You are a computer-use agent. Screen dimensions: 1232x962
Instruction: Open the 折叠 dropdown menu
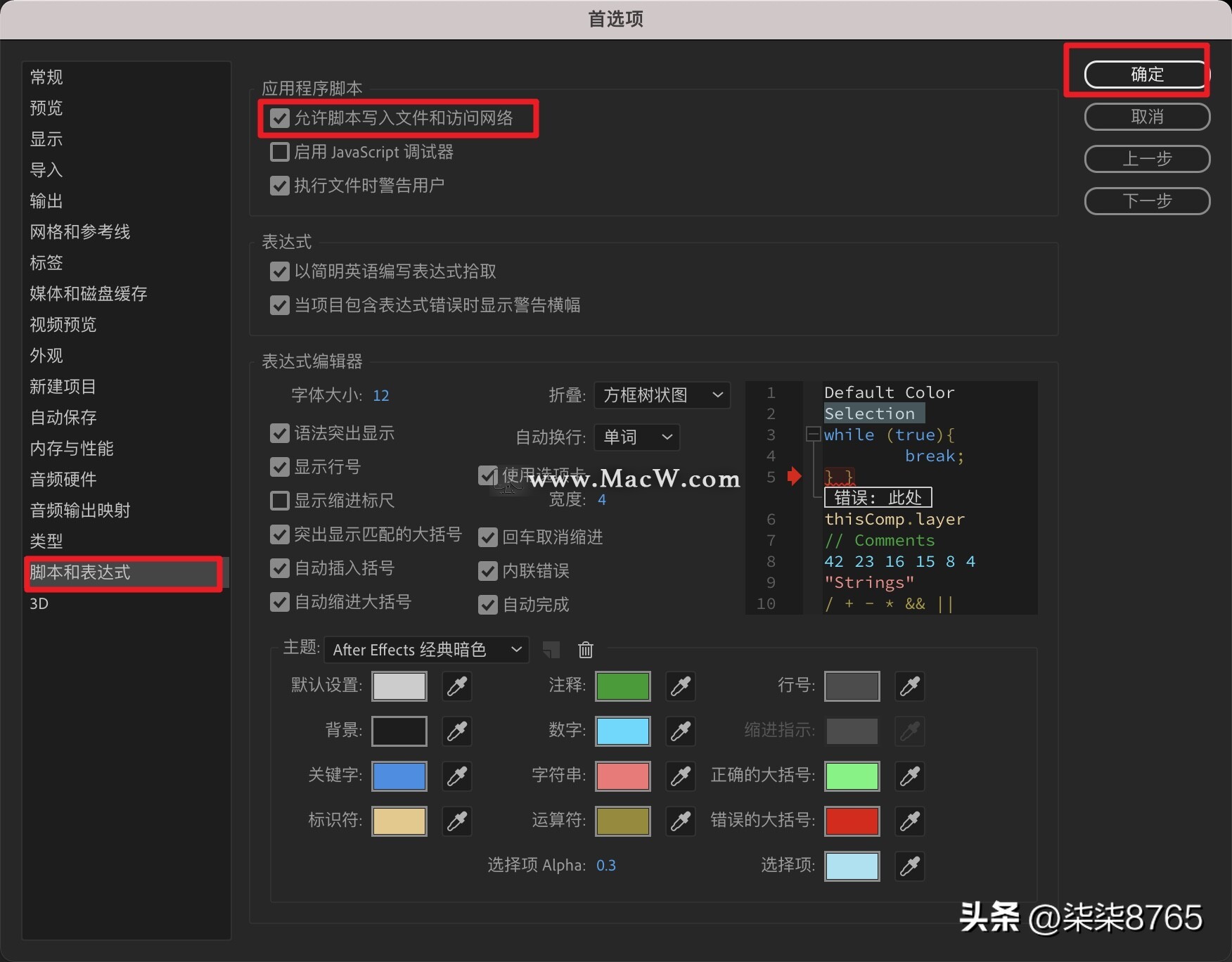pyautogui.click(x=662, y=395)
